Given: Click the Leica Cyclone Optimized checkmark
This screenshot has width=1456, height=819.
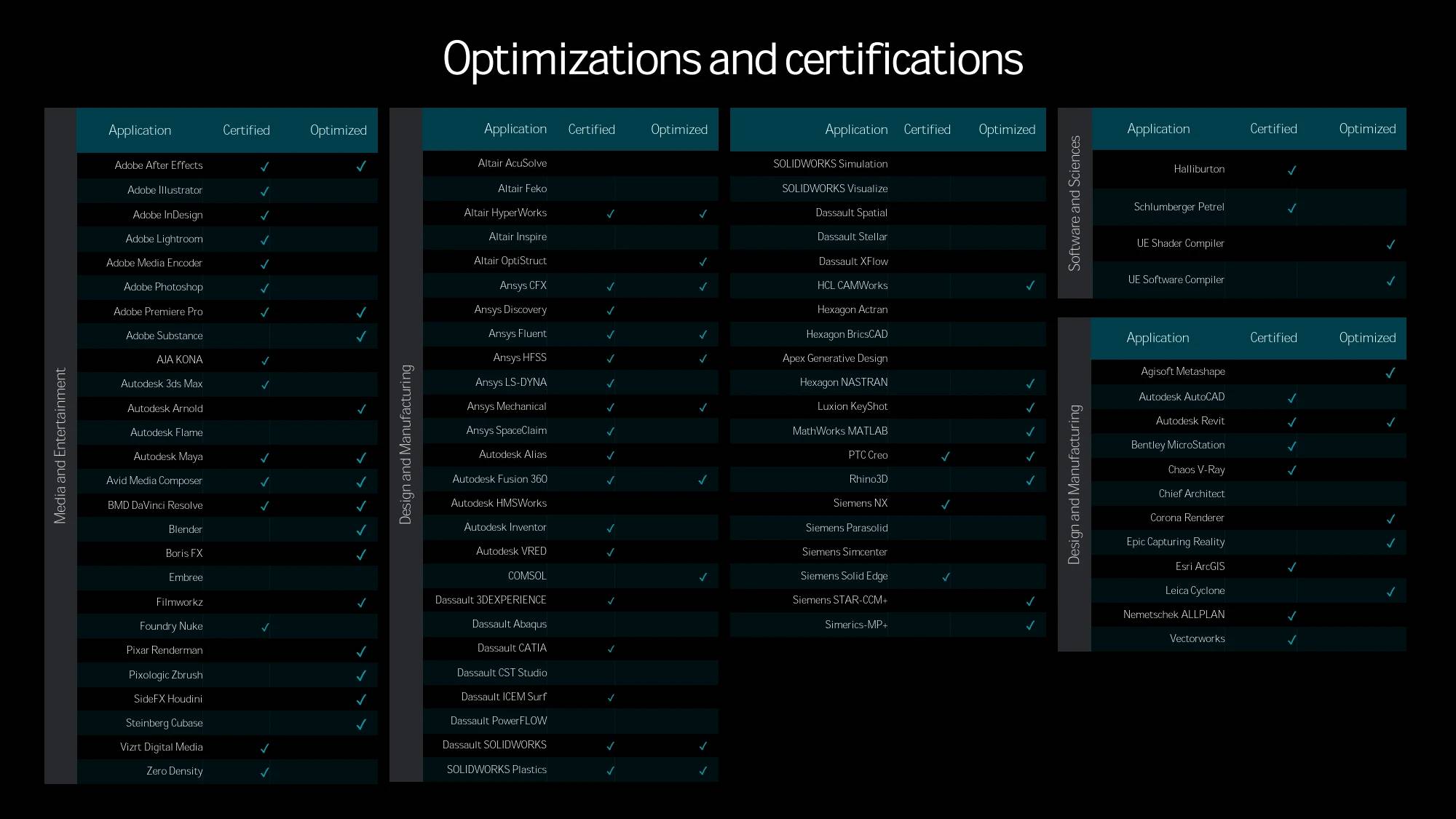Looking at the screenshot, I should [1390, 592].
